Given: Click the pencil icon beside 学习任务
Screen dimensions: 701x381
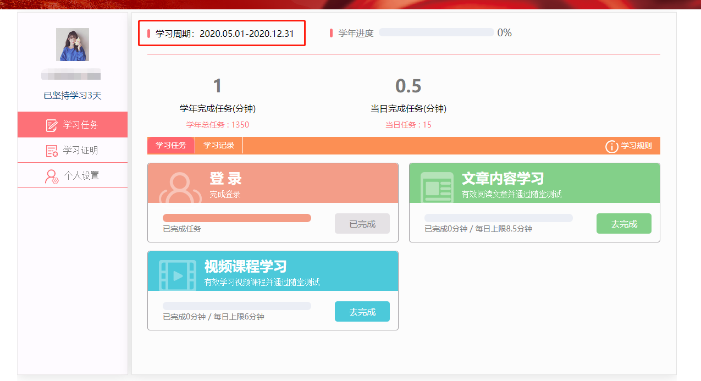Looking at the screenshot, I should click(x=51, y=125).
